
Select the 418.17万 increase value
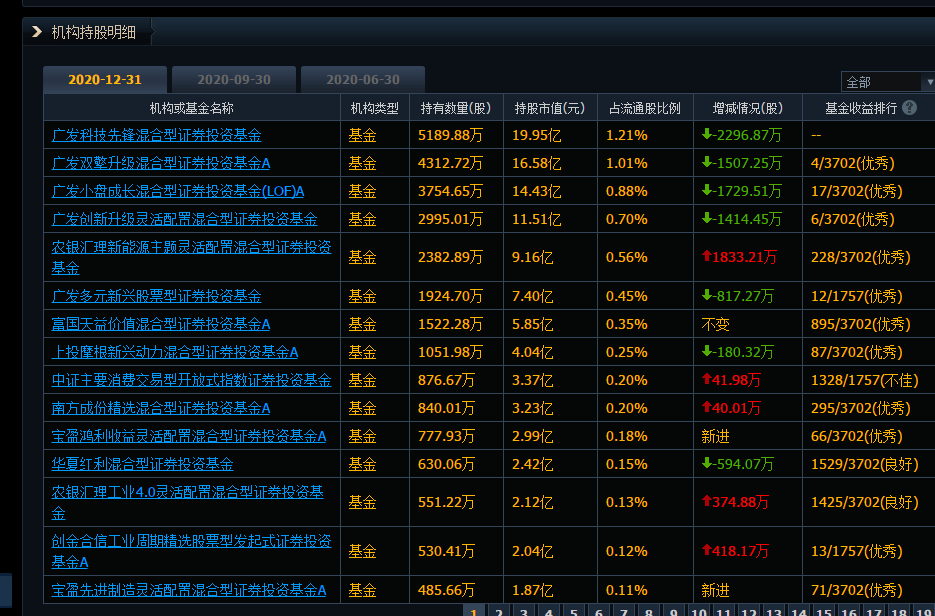pyautogui.click(x=735, y=552)
